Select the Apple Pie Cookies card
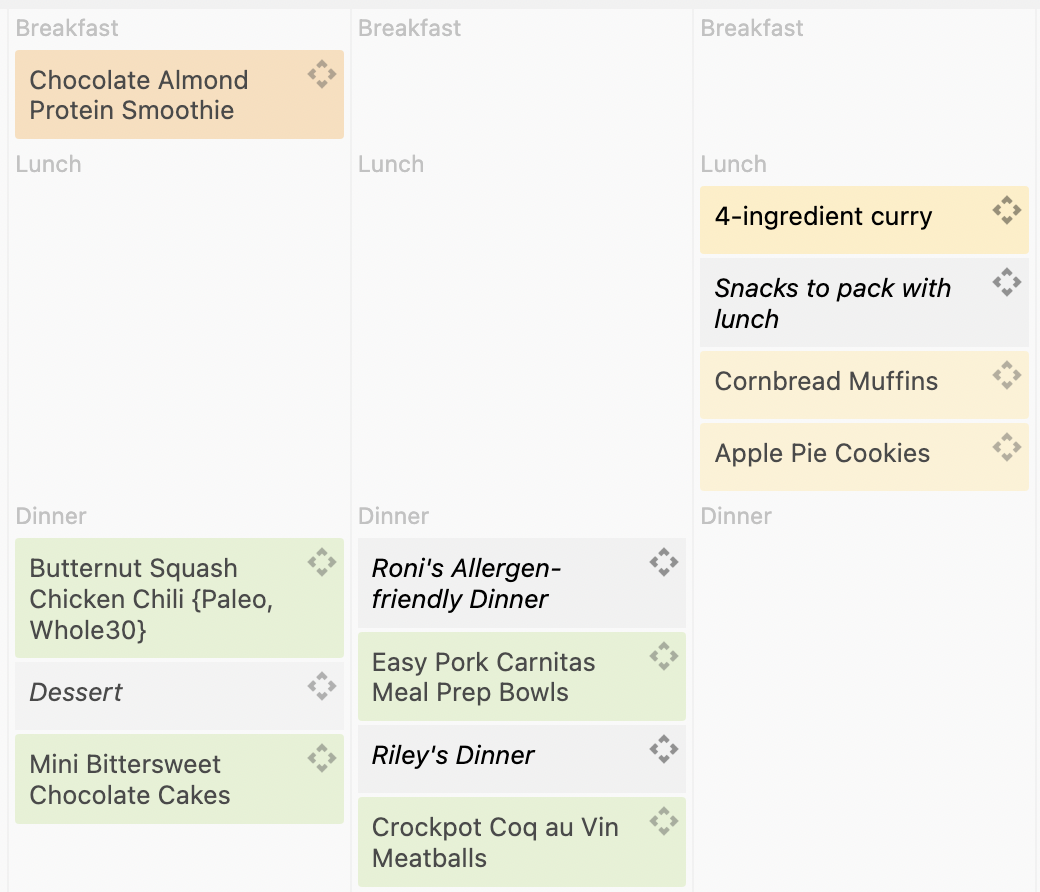 tap(822, 454)
